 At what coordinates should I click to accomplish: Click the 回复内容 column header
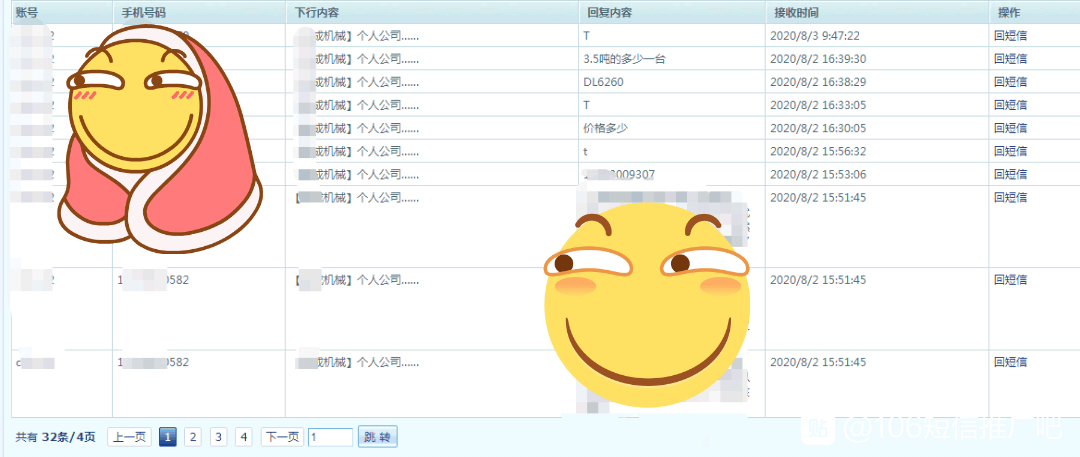(610, 13)
